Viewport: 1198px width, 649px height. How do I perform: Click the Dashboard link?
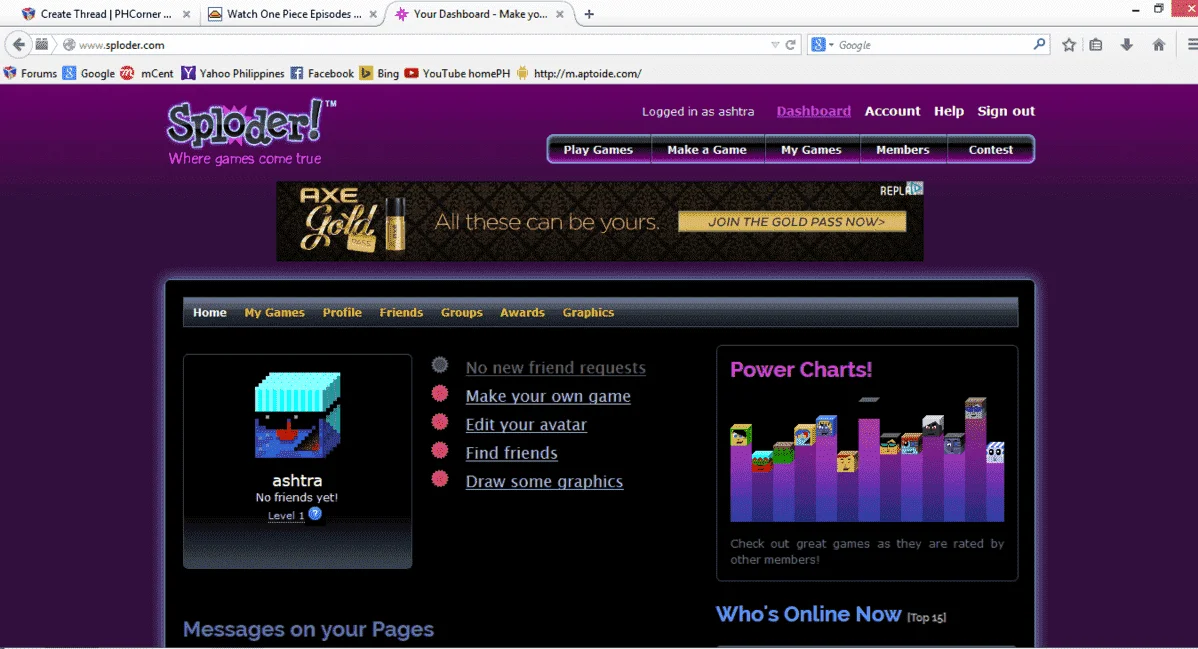(814, 112)
